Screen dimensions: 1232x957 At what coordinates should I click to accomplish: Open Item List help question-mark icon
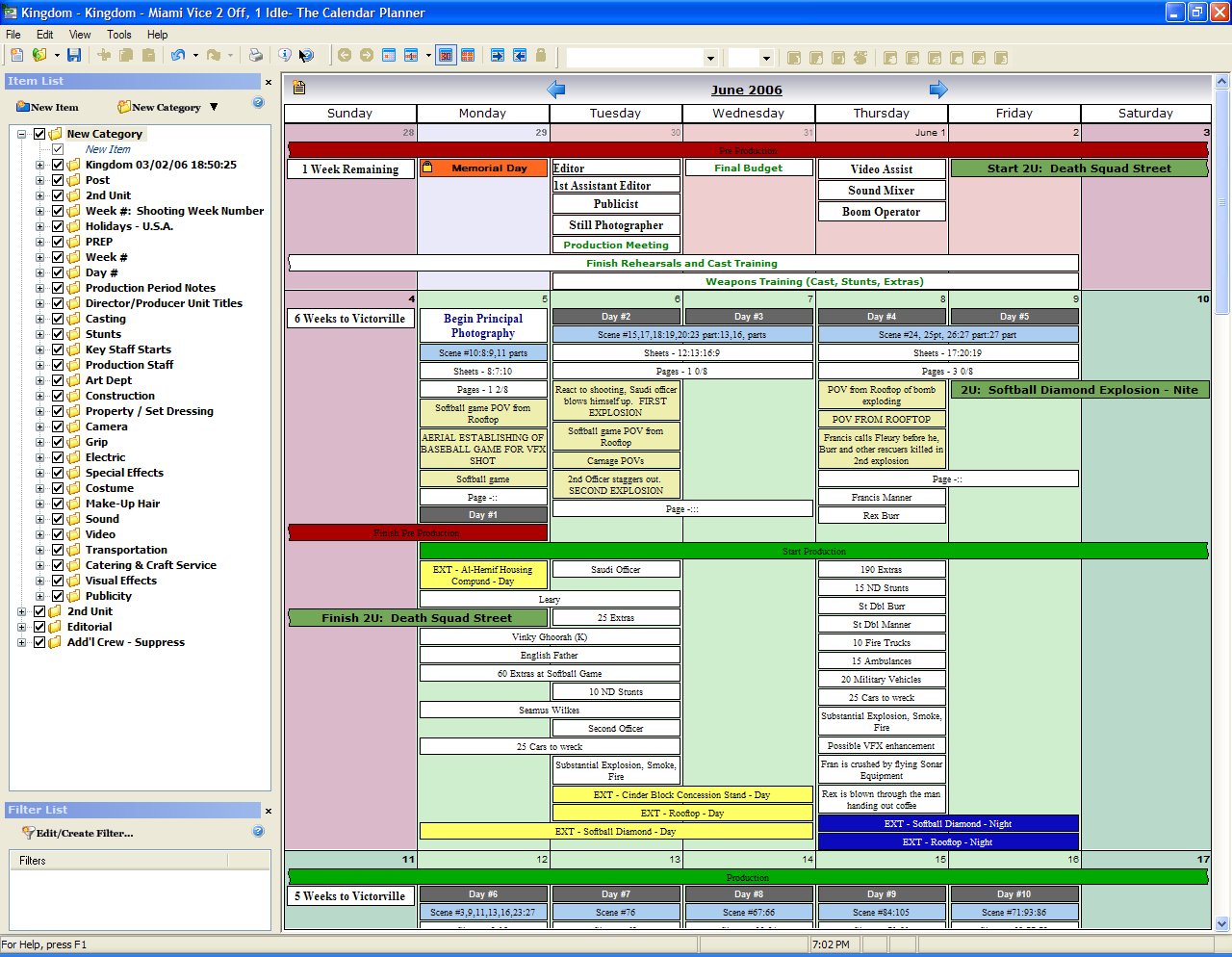[258, 103]
